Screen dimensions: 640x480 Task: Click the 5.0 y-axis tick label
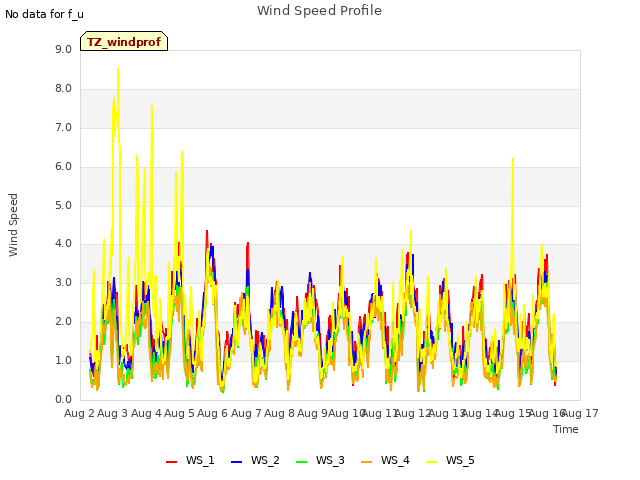[x=63, y=205]
